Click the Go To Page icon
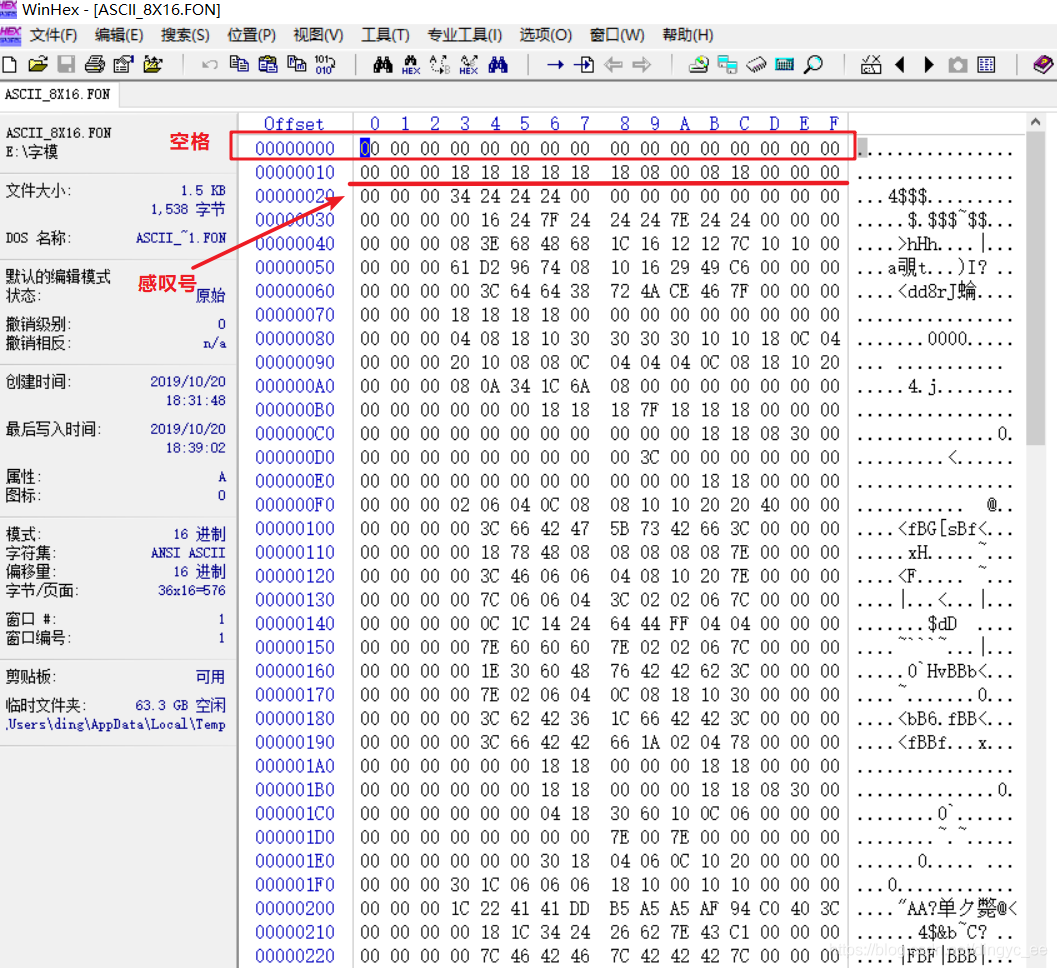 584,65
